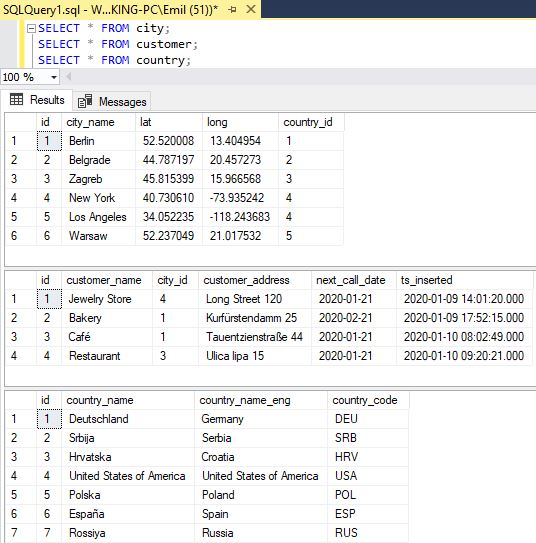Pin the SQLQuery1.sql tab
The width and height of the screenshot is (536, 543).
(x=233, y=10)
